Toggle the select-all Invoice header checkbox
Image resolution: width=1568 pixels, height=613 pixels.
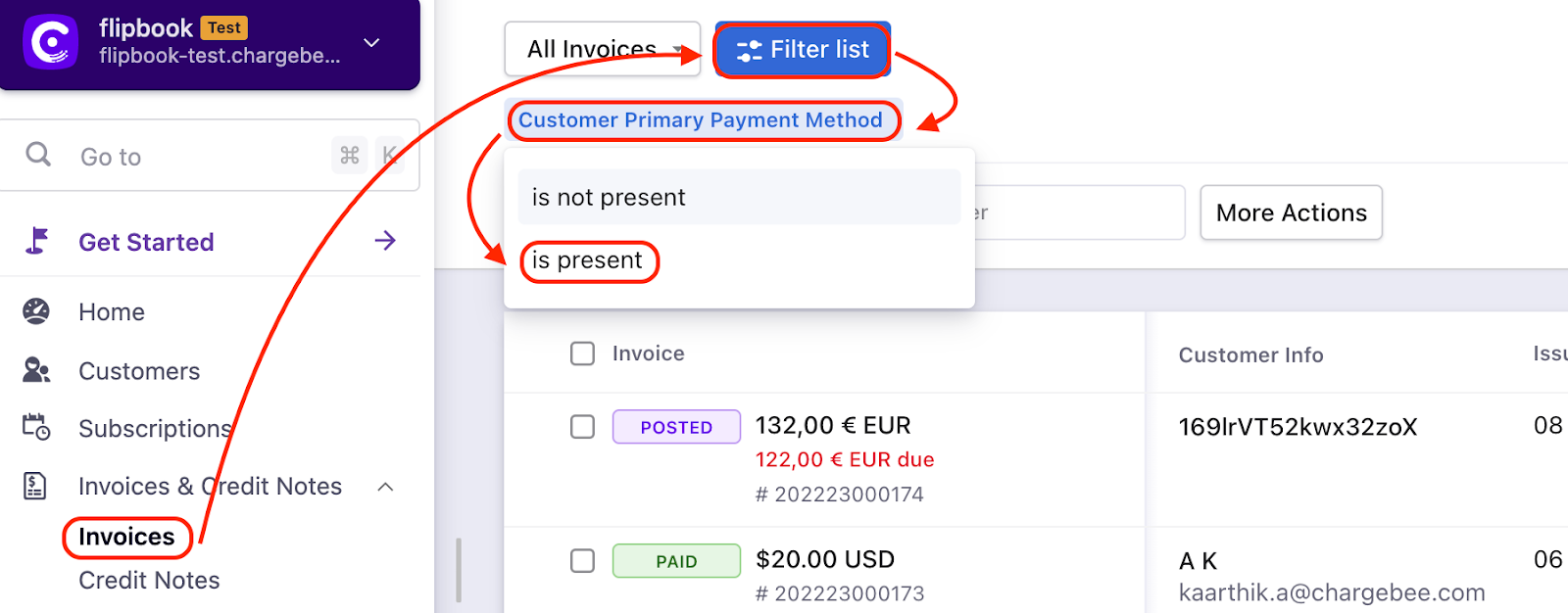click(582, 354)
